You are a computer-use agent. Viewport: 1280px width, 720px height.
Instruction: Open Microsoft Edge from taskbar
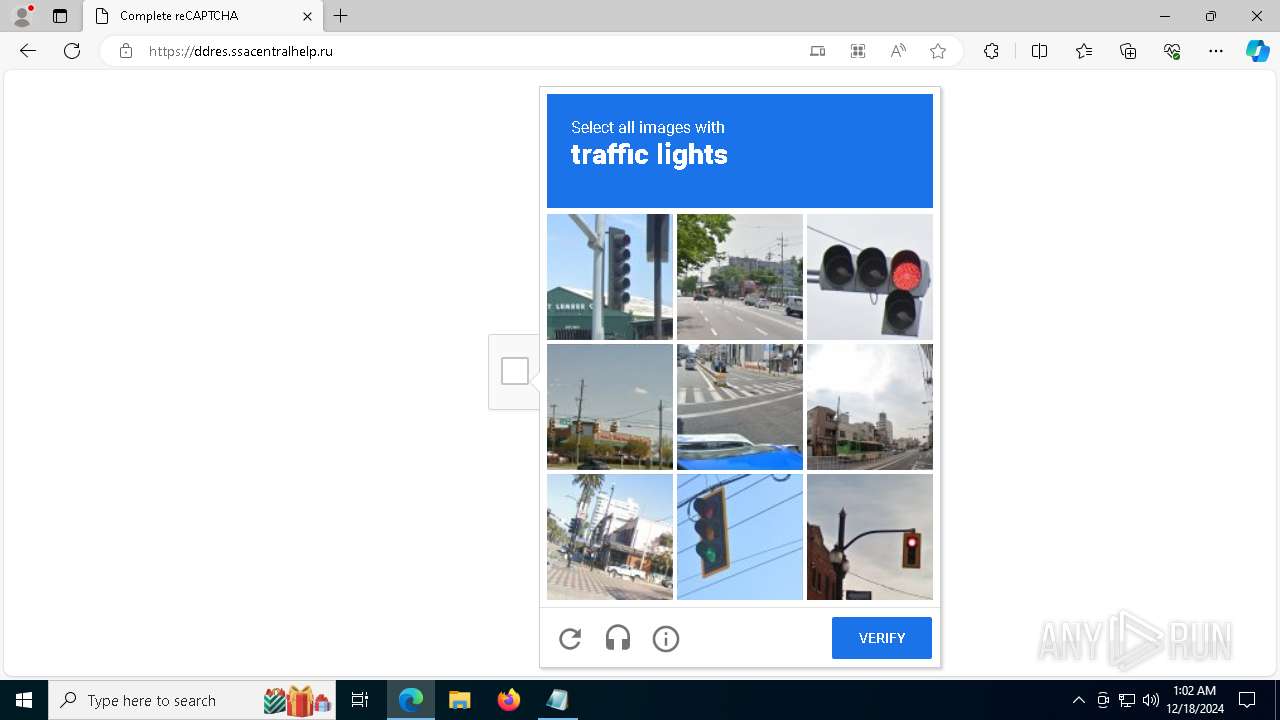[x=411, y=700]
